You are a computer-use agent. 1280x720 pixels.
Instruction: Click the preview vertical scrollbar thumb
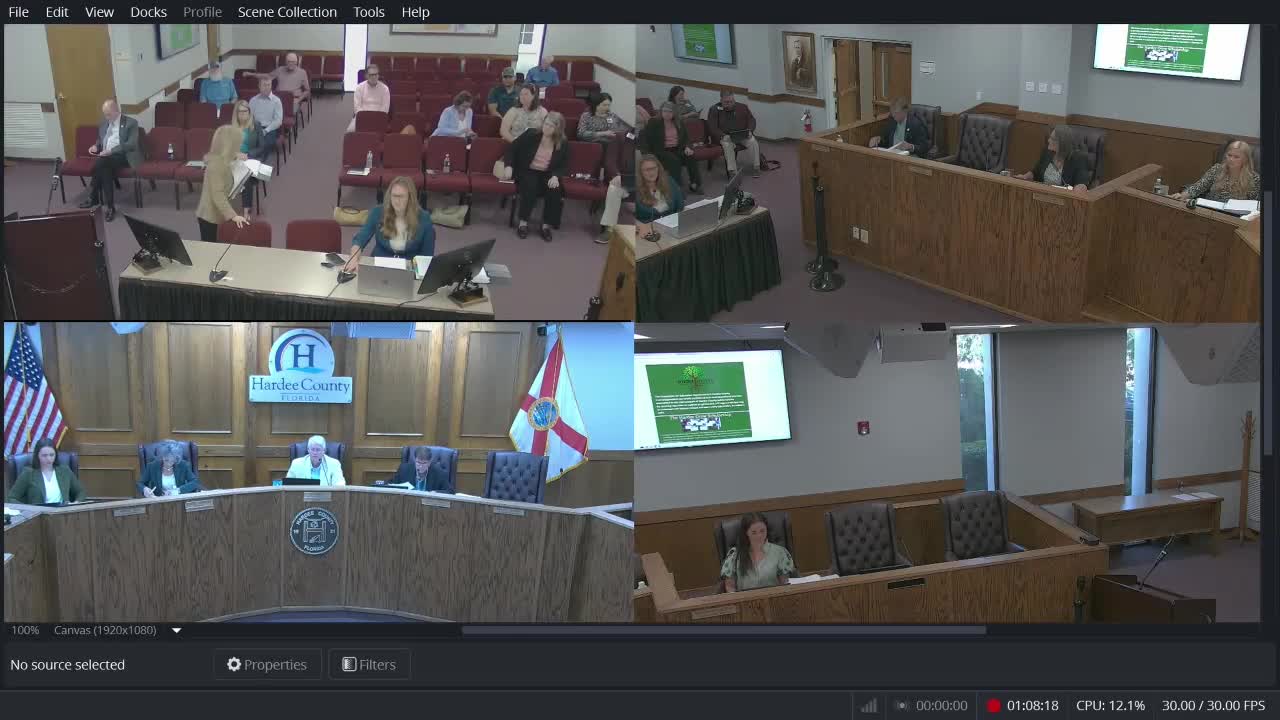pyautogui.click(x=1266, y=323)
